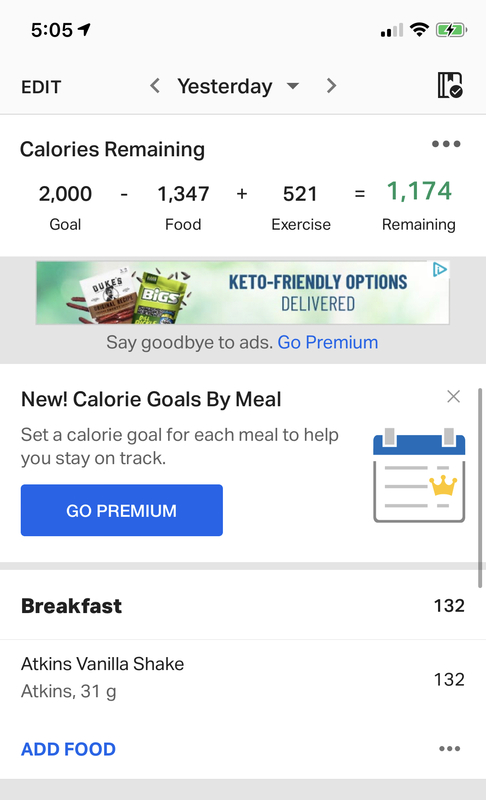Expand the Yesterday date dropdown arrow
Image resolution: width=486 pixels, height=800 pixels.
click(293, 86)
